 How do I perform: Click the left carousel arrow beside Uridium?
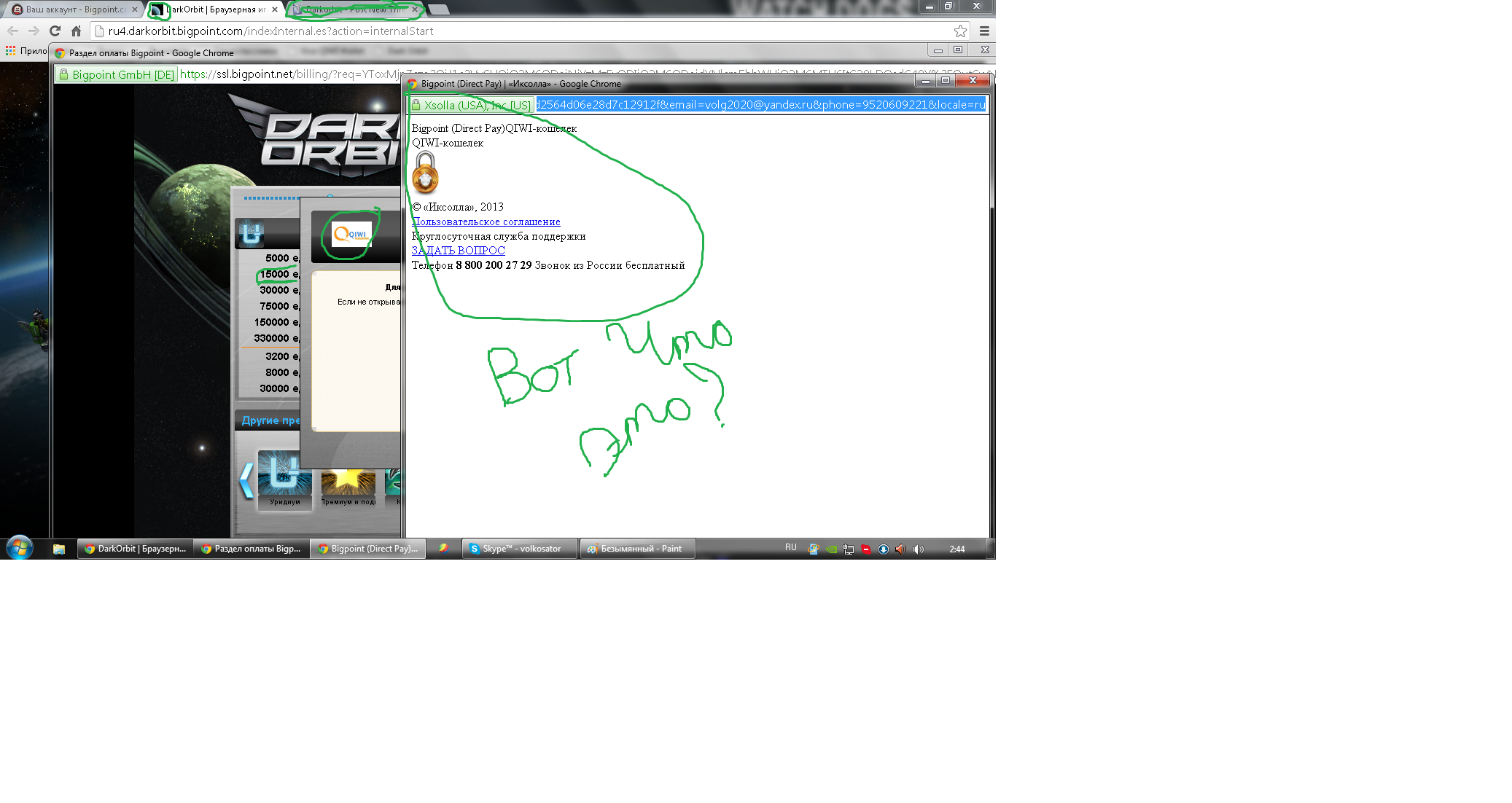[246, 480]
